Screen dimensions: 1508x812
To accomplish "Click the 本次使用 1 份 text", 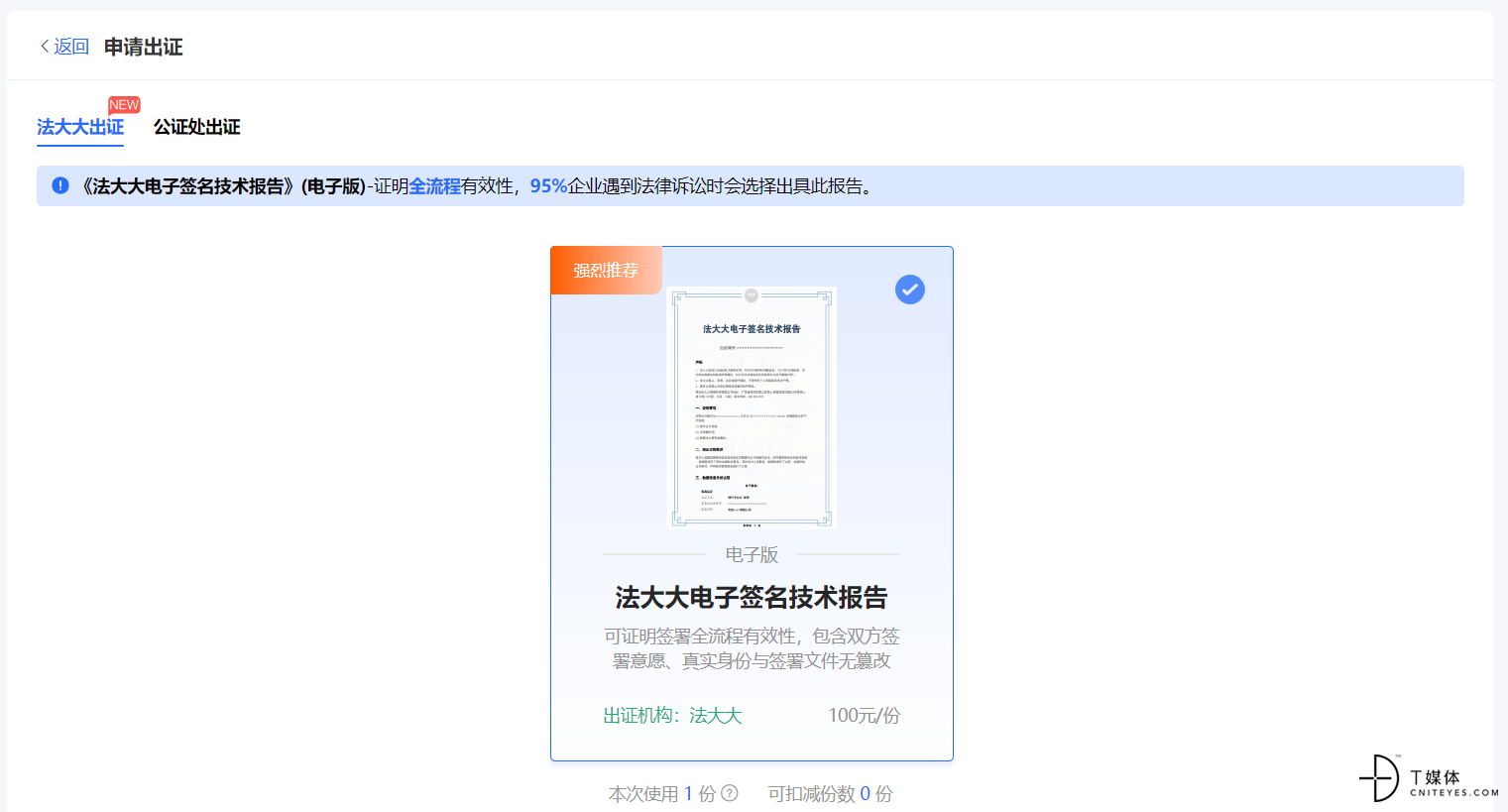I will click(662, 793).
